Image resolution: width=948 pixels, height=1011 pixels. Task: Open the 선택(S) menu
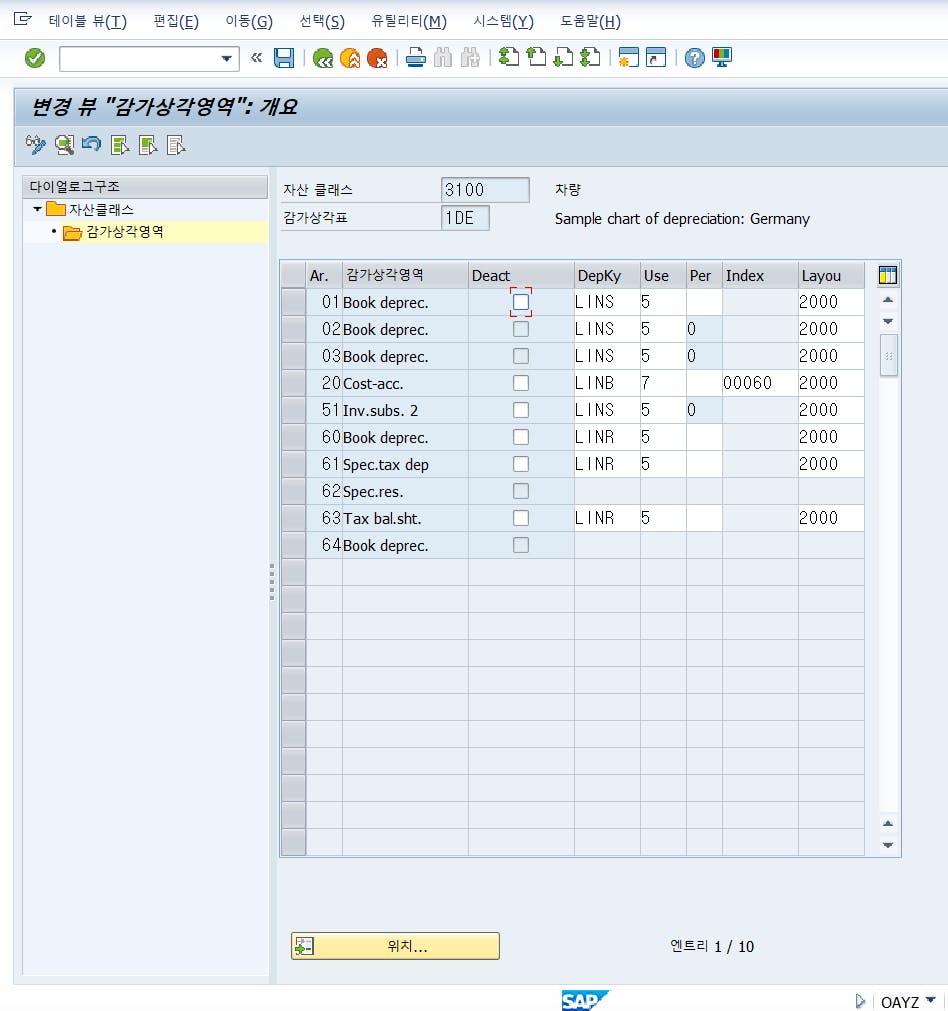click(x=322, y=21)
